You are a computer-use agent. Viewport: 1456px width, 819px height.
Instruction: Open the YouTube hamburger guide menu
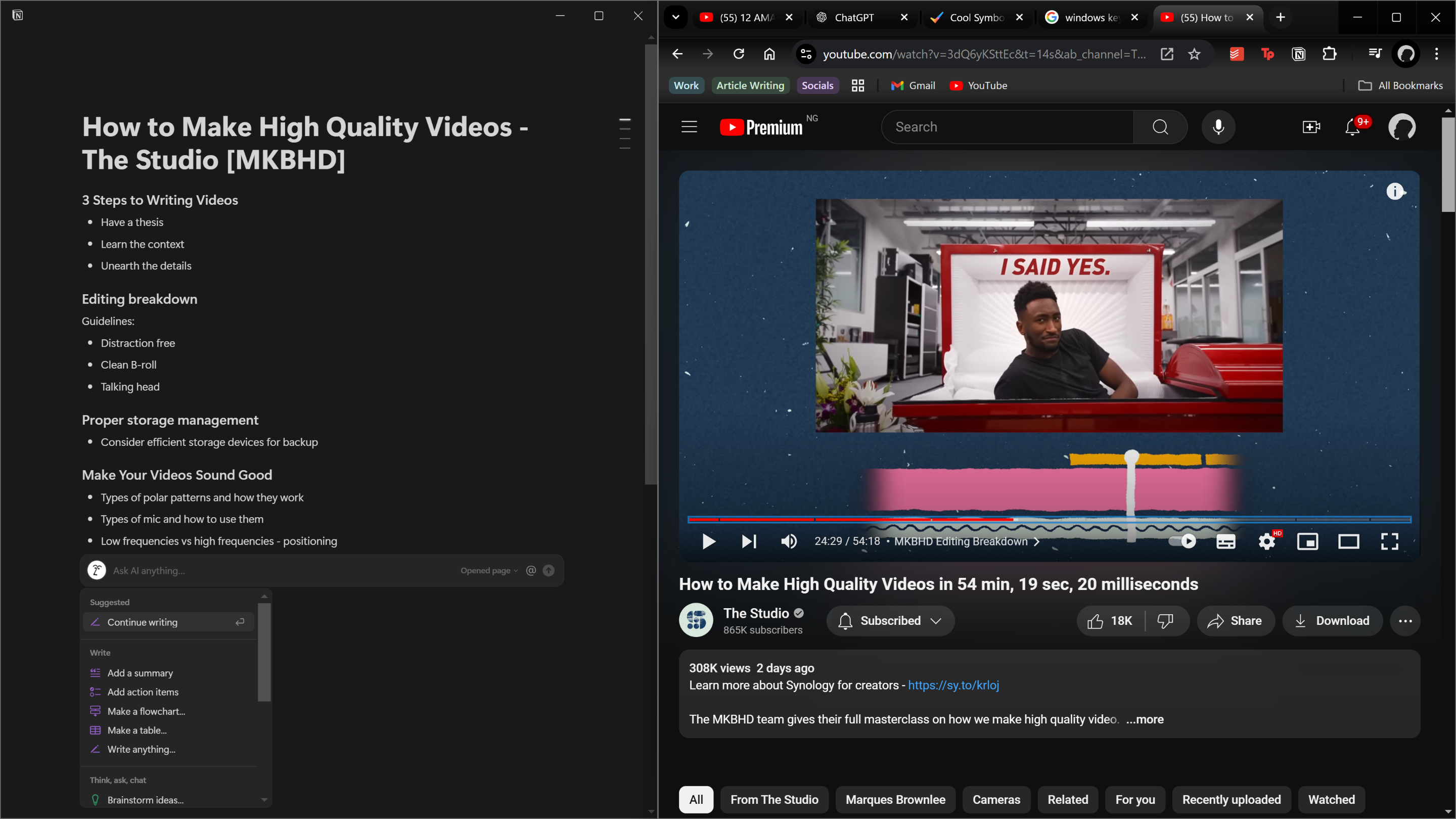[689, 126]
